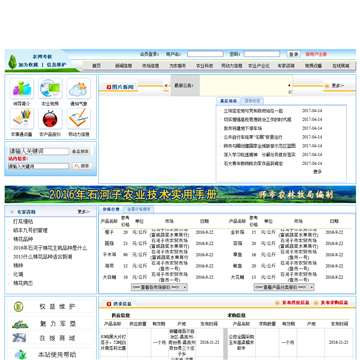Open 农业科技 navigation item
The width and height of the screenshot is (360, 360).
point(204,66)
